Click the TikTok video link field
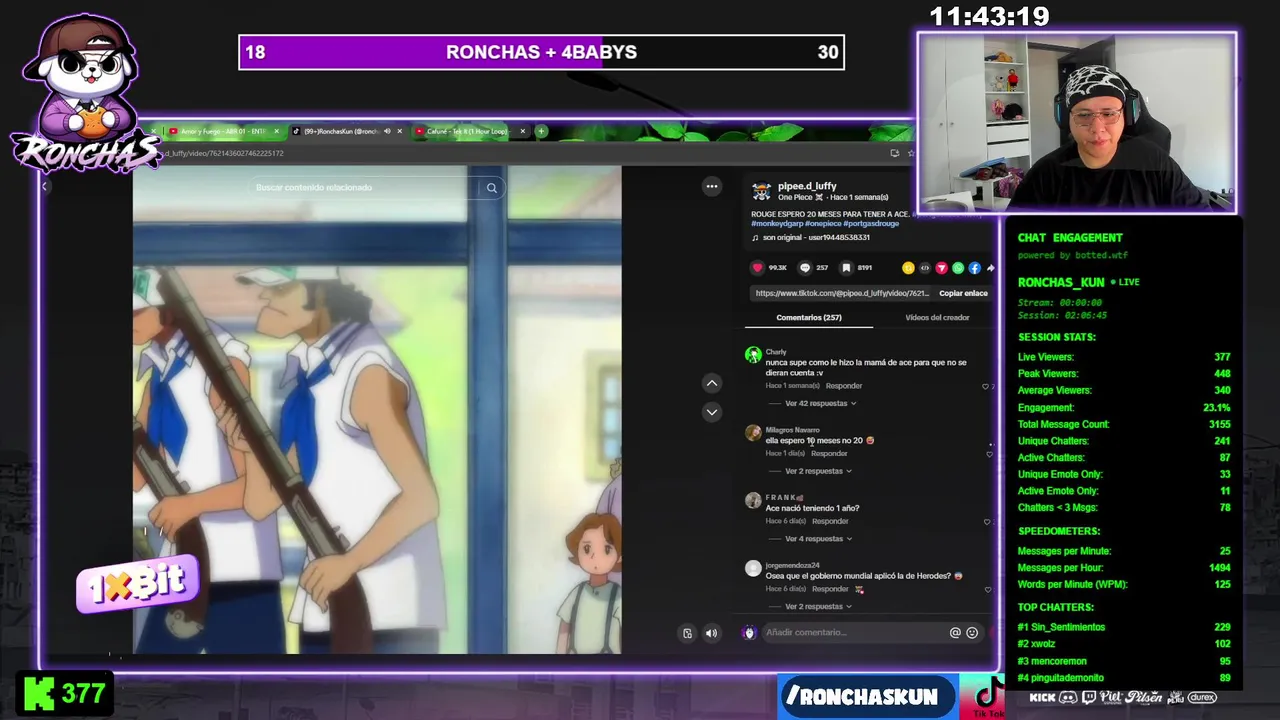 [x=842, y=293]
